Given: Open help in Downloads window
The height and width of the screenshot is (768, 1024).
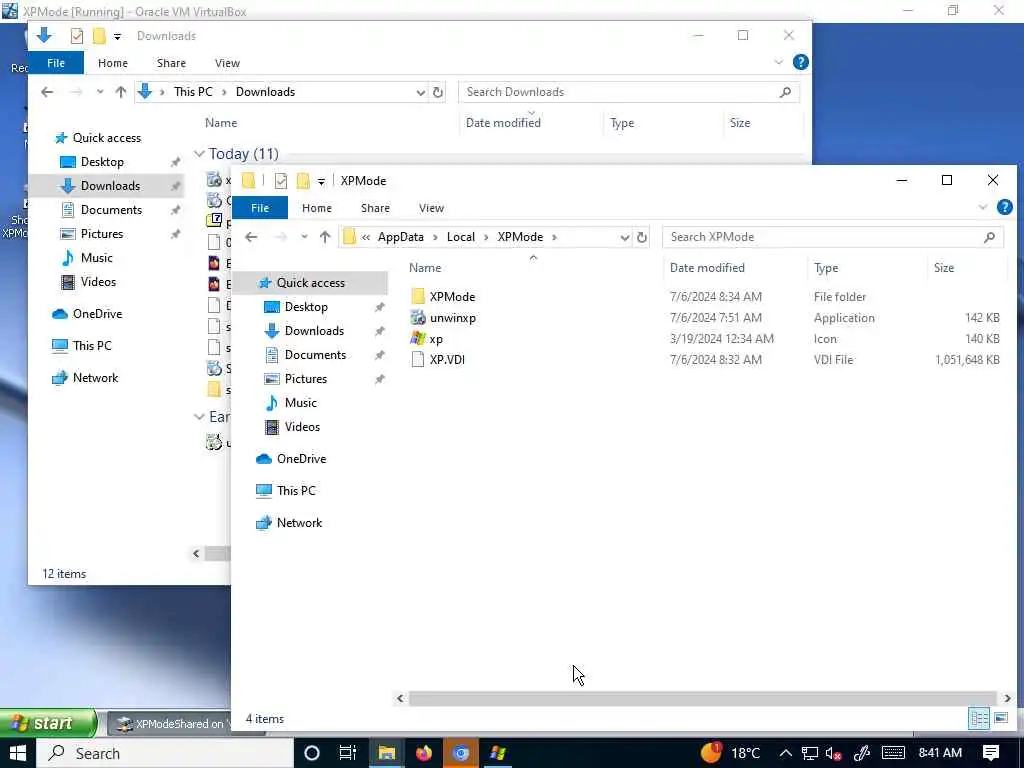Looking at the screenshot, I should click(x=801, y=62).
